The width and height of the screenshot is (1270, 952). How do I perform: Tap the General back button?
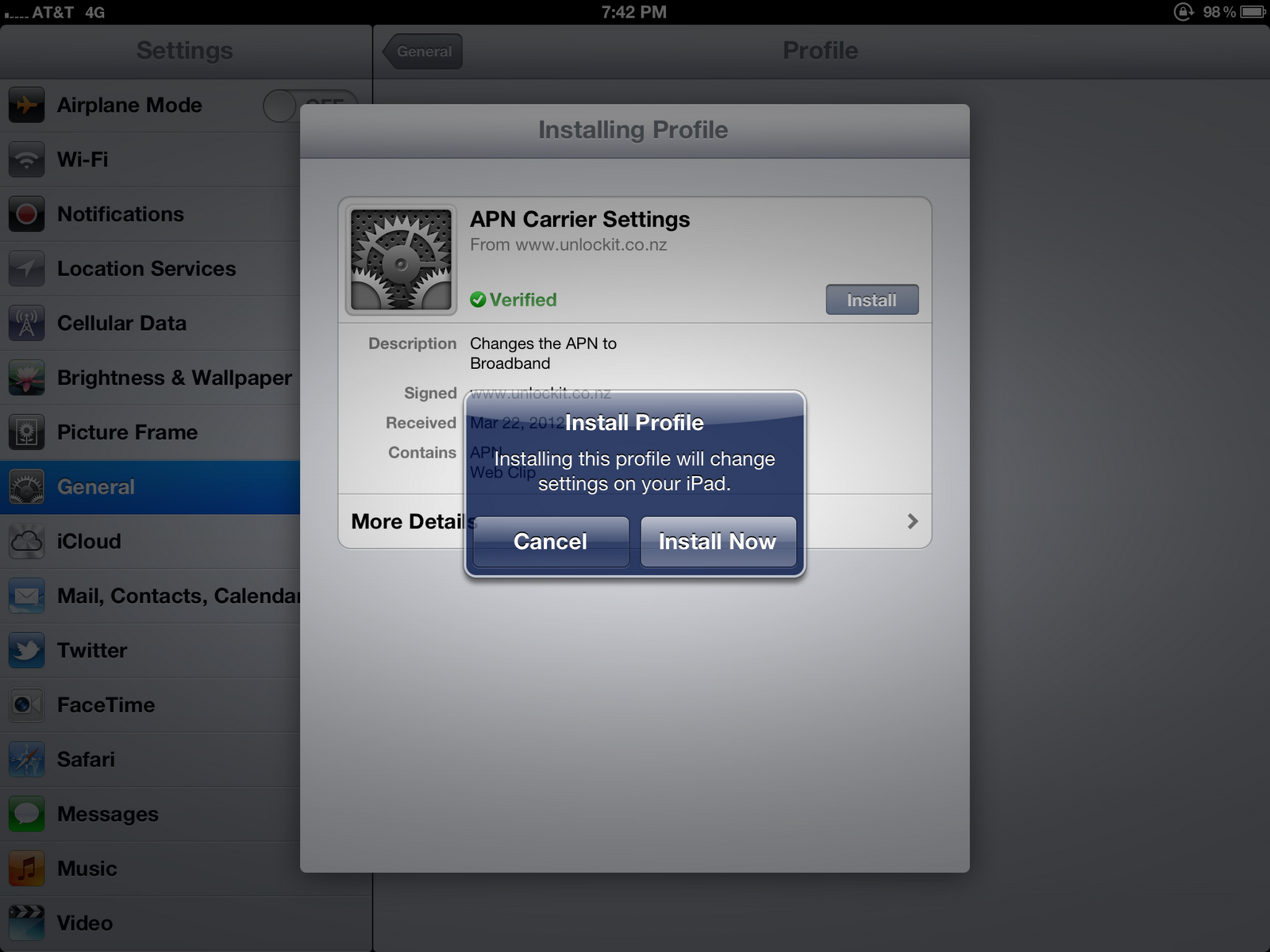click(423, 51)
